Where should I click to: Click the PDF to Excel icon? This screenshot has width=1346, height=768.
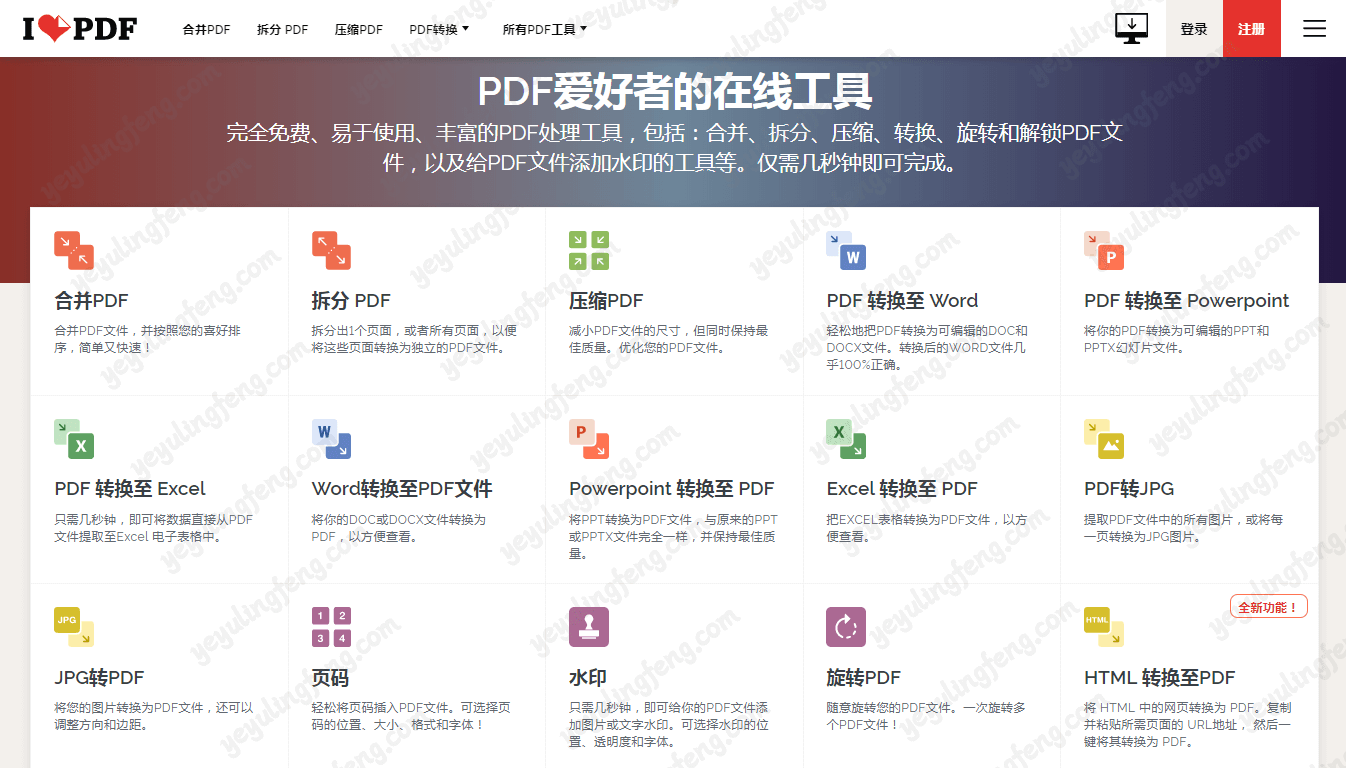pyautogui.click(x=74, y=439)
